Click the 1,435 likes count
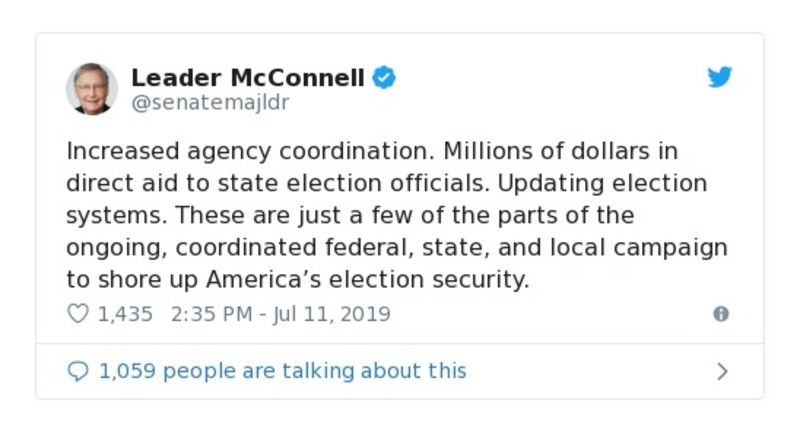 pos(125,314)
